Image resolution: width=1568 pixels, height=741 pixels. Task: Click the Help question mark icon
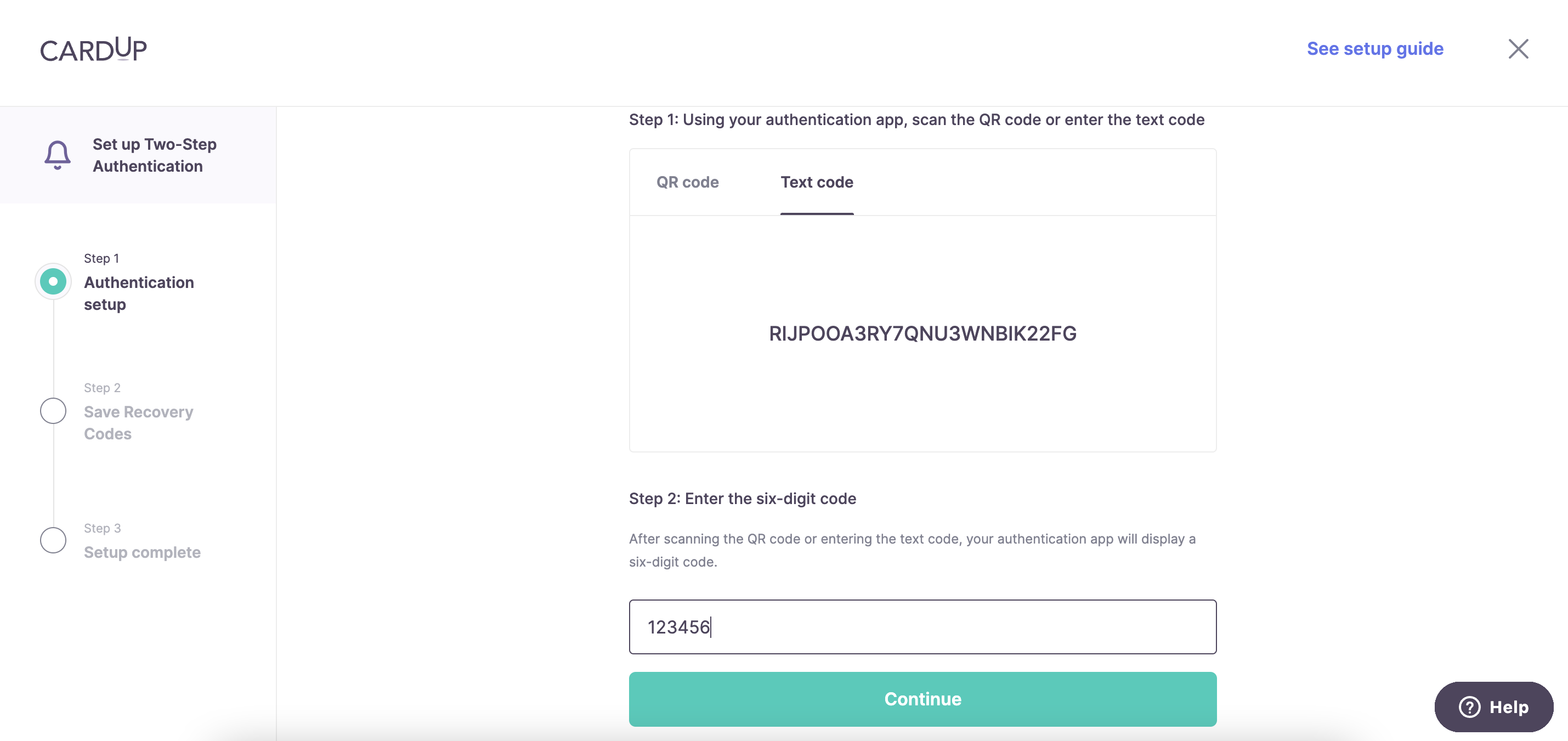tap(1469, 706)
